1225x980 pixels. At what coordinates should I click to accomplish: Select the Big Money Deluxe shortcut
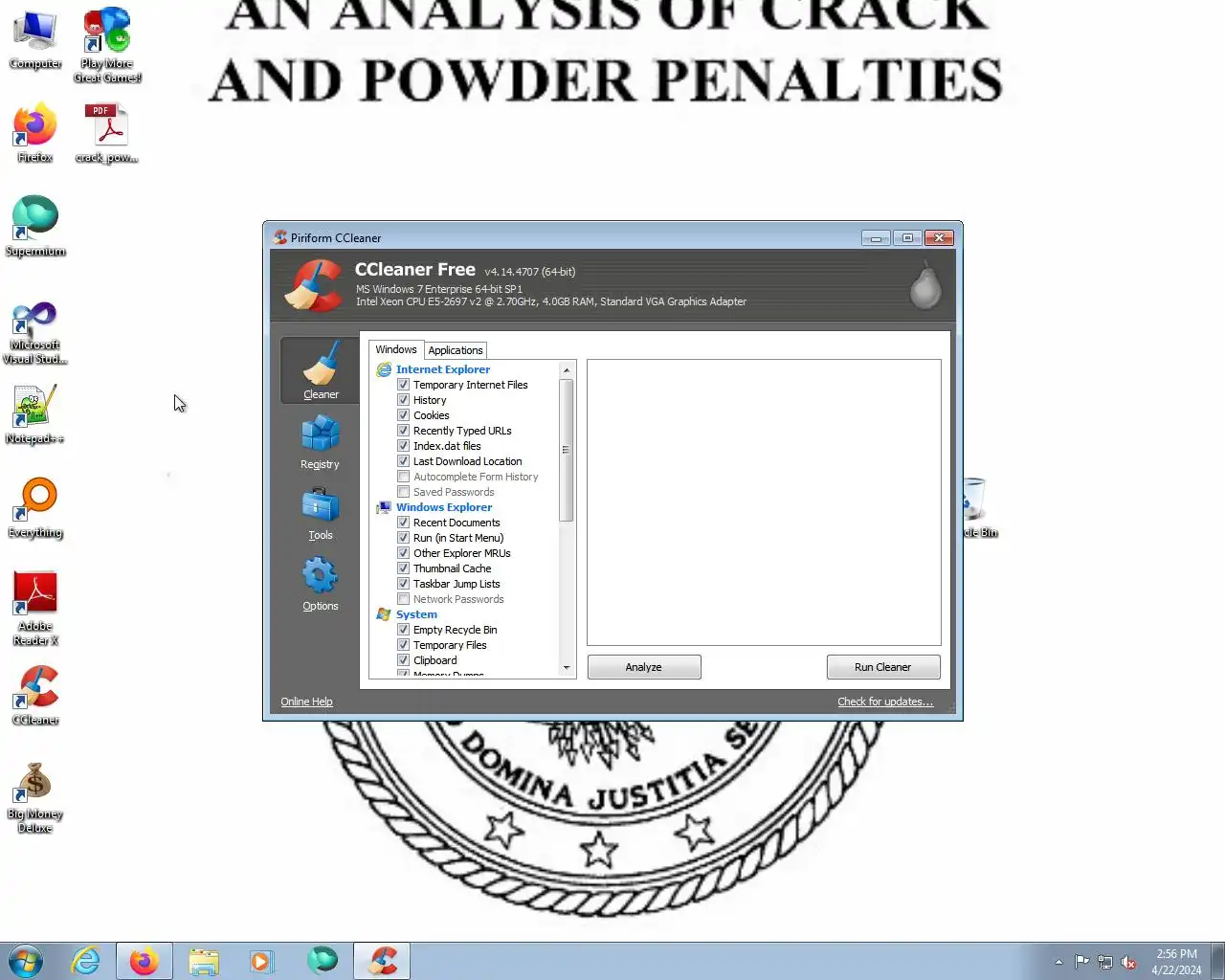35,798
